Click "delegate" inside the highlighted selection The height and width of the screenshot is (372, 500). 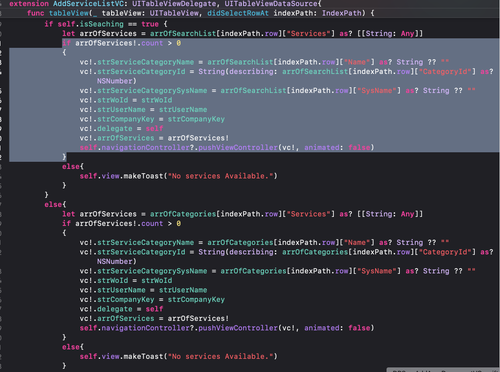click(x=115, y=129)
